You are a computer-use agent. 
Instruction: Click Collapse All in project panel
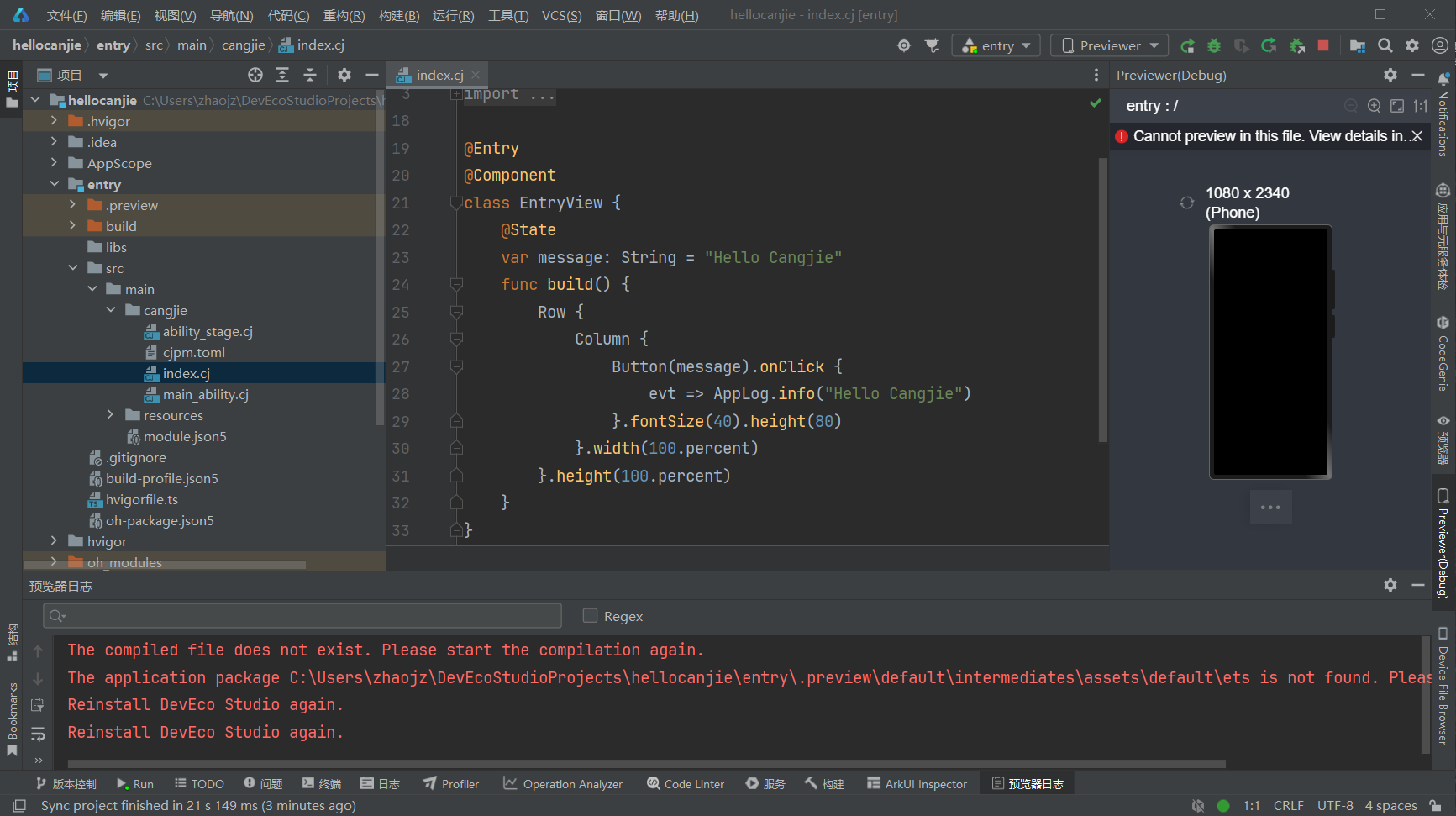pyautogui.click(x=310, y=75)
